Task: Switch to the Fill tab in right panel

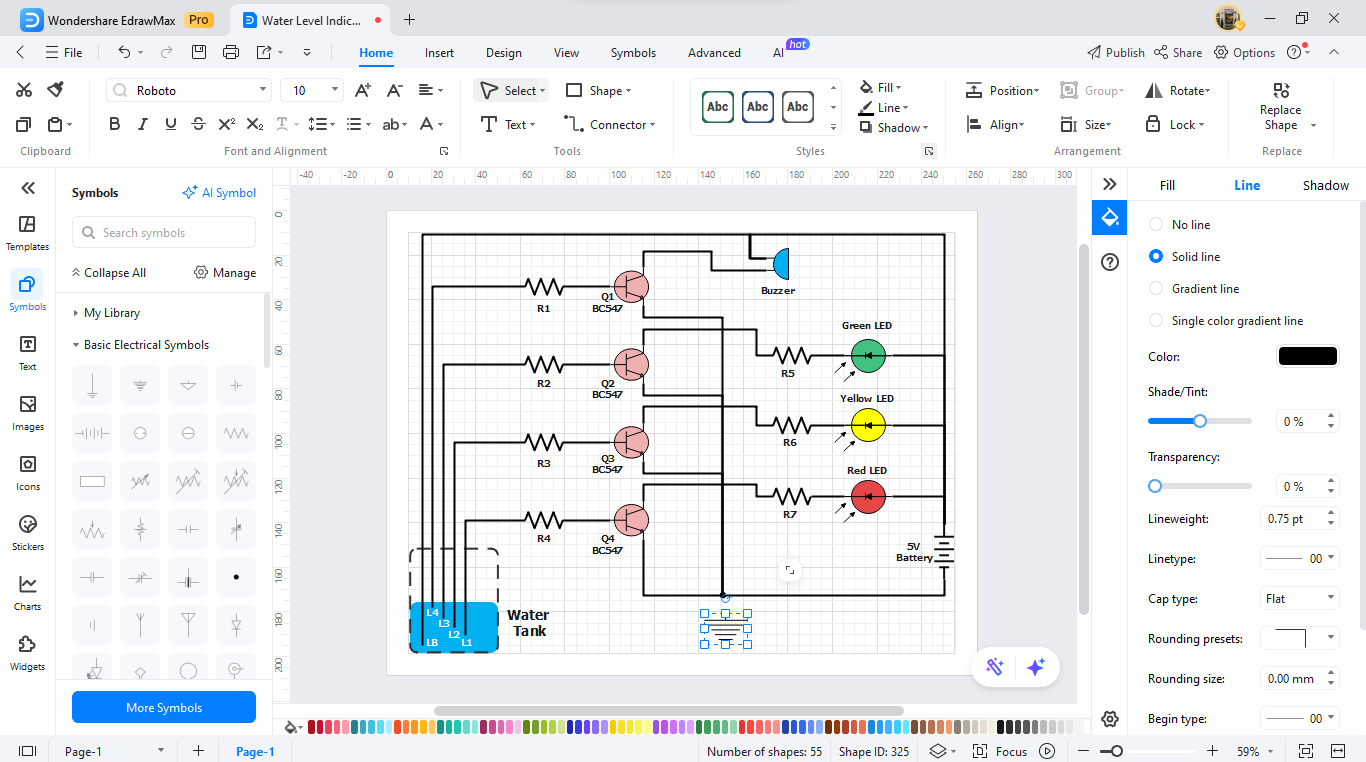Action: tap(1167, 185)
